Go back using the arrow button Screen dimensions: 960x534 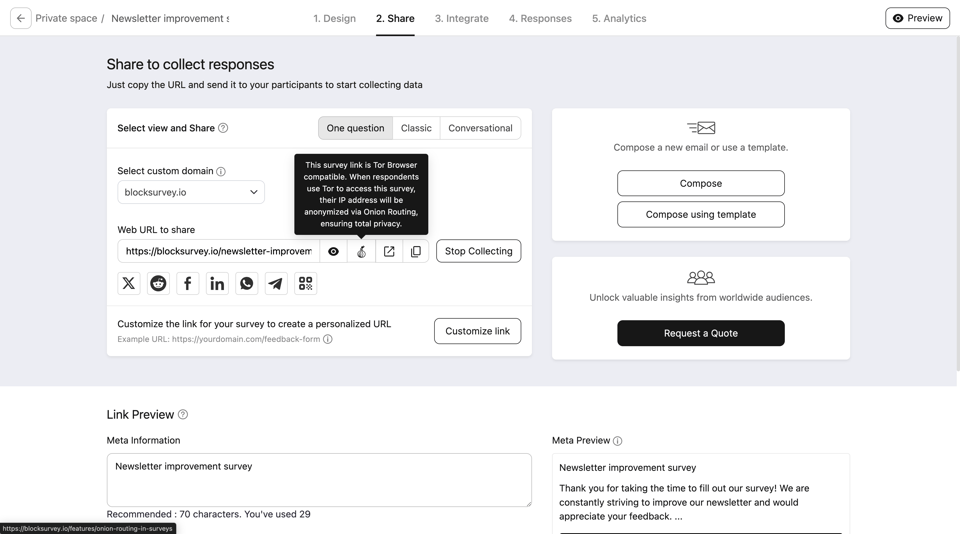click(21, 18)
